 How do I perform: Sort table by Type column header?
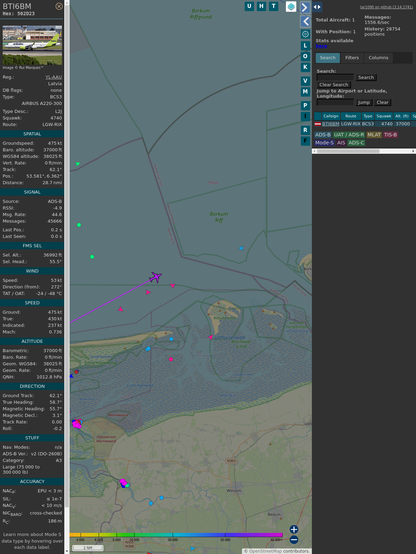[368, 116]
